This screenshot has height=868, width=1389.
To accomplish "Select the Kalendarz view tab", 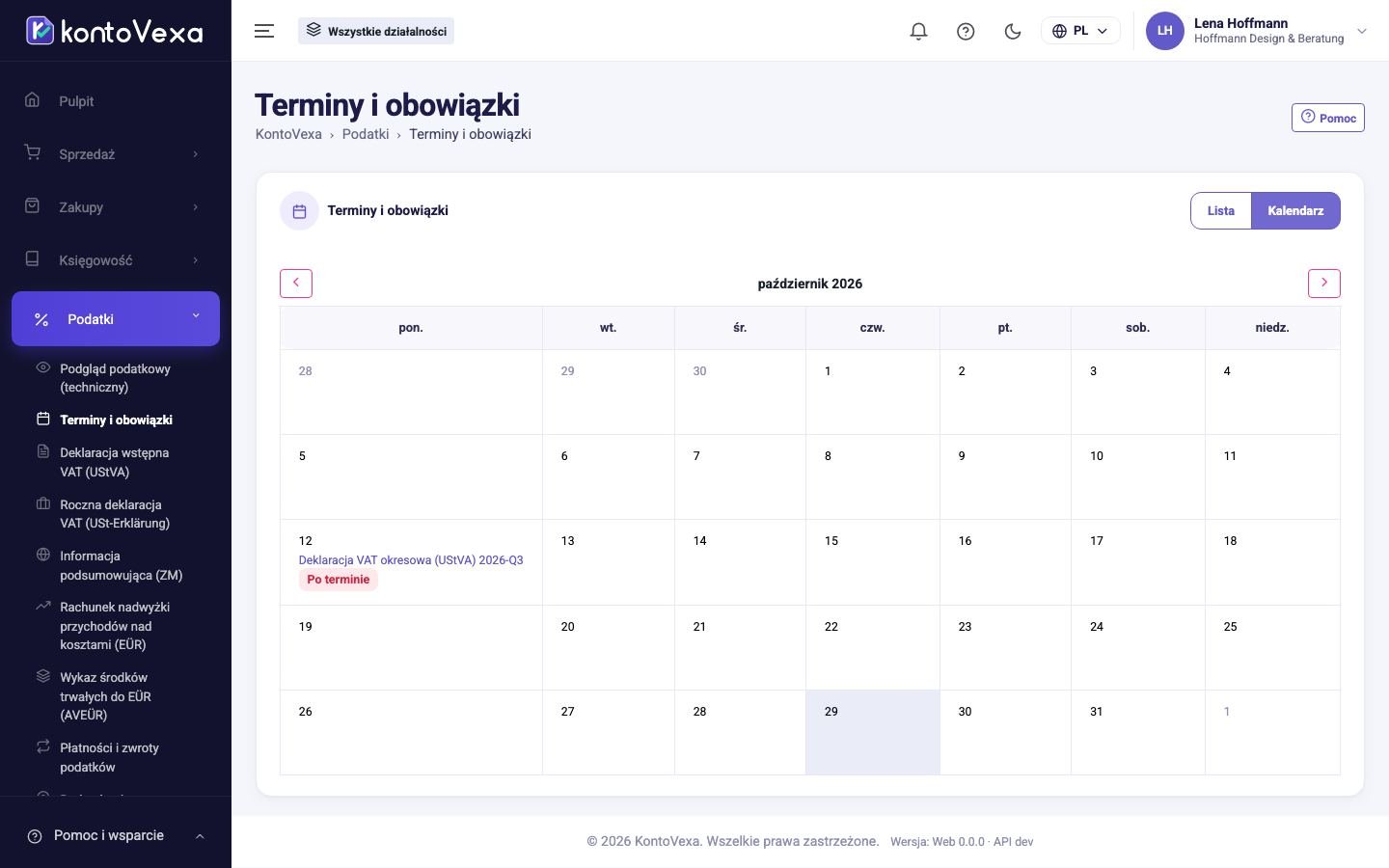I will click(1295, 210).
